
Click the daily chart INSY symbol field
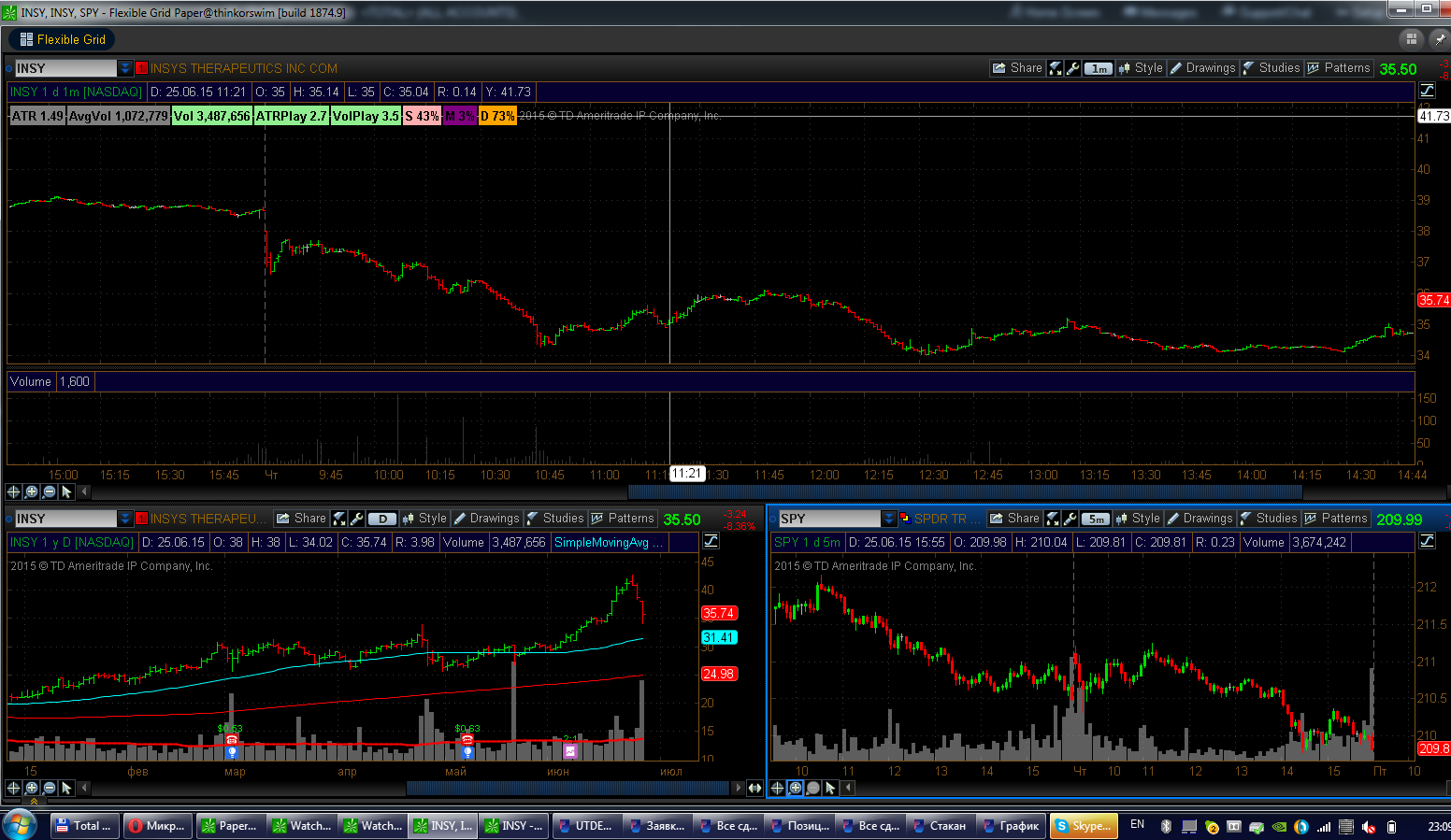tap(65, 519)
